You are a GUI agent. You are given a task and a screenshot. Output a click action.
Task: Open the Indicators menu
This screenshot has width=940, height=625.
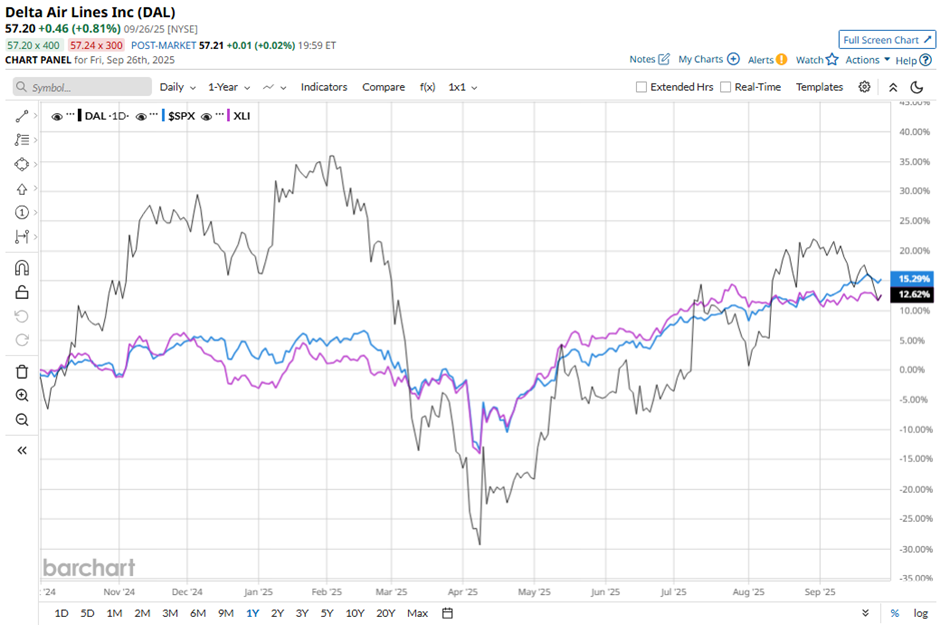[x=324, y=87]
